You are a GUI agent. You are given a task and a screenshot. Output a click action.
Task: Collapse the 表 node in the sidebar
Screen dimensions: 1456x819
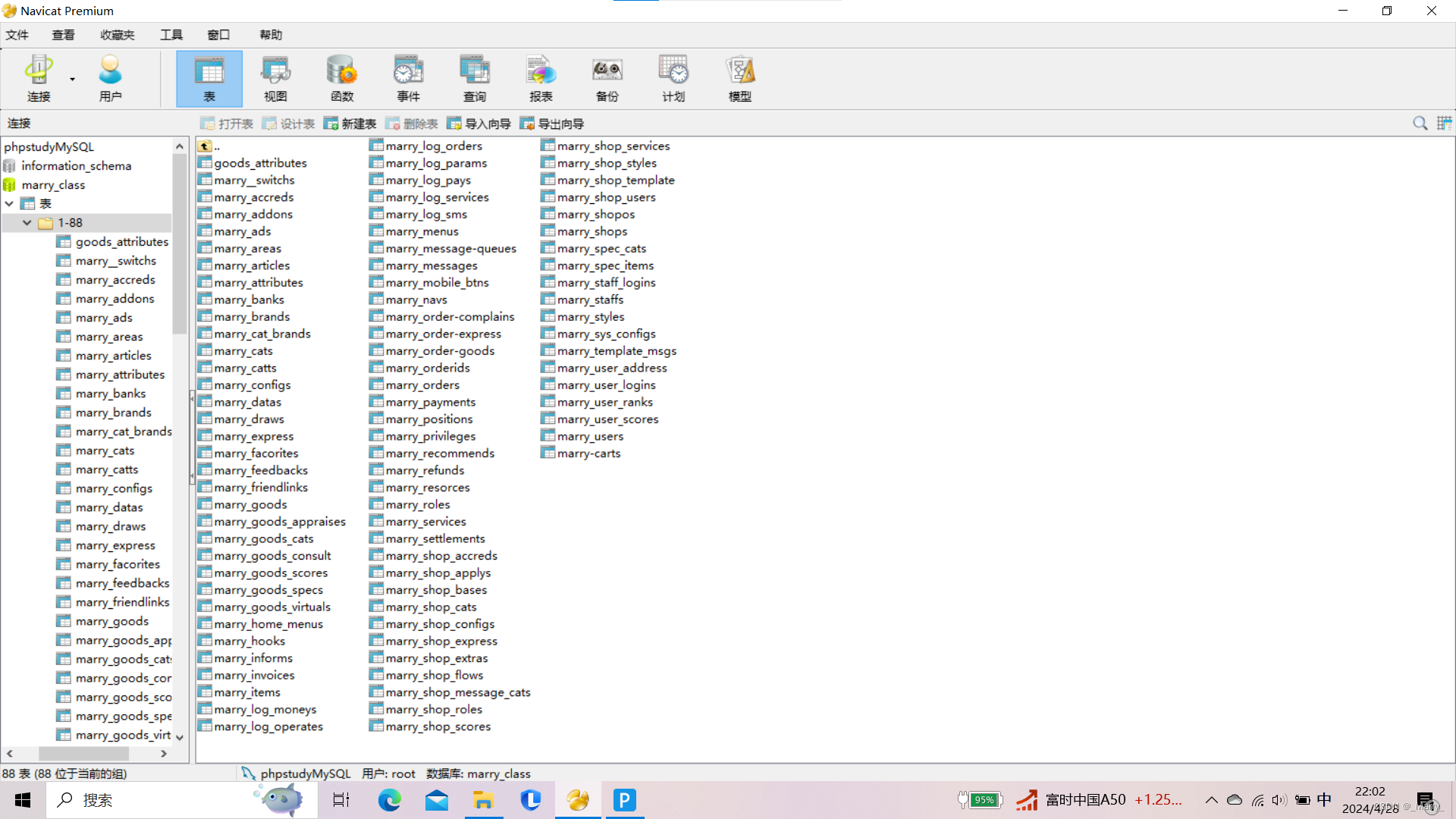(x=9, y=203)
